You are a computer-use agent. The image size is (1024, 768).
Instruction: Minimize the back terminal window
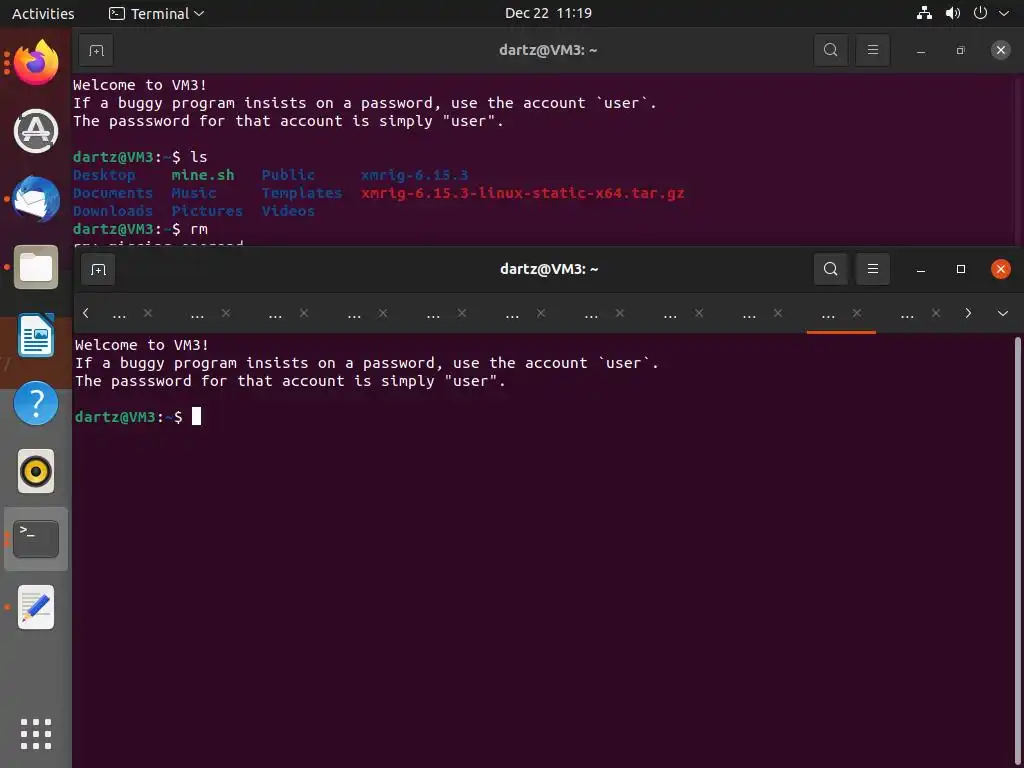[x=921, y=50]
